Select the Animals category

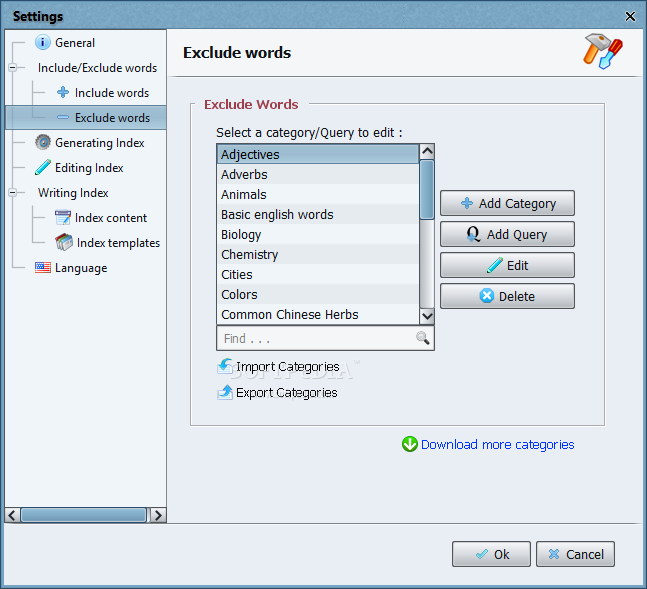point(318,194)
